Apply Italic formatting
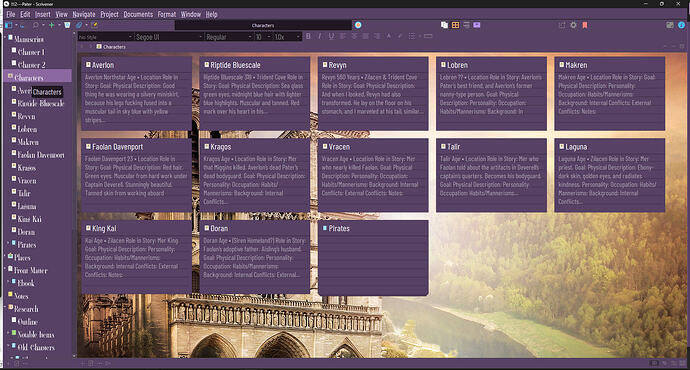 [319, 36]
